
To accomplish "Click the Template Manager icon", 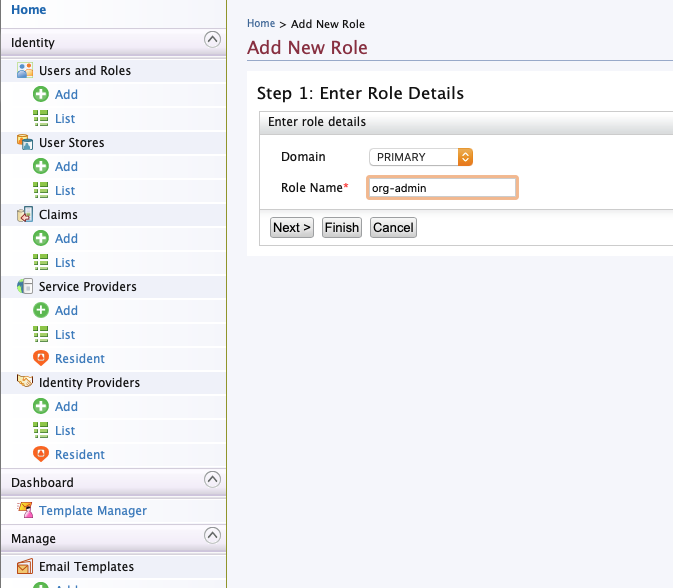I will coord(25,510).
